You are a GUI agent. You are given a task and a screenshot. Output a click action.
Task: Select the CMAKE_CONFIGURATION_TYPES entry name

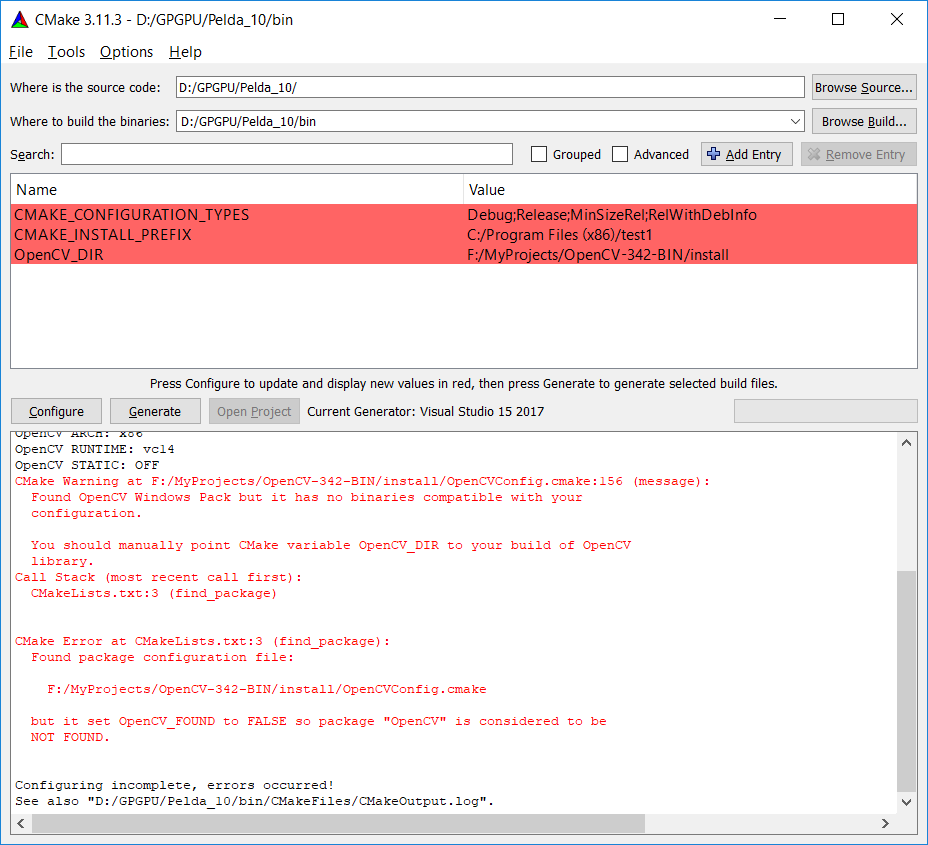click(x=131, y=215)
